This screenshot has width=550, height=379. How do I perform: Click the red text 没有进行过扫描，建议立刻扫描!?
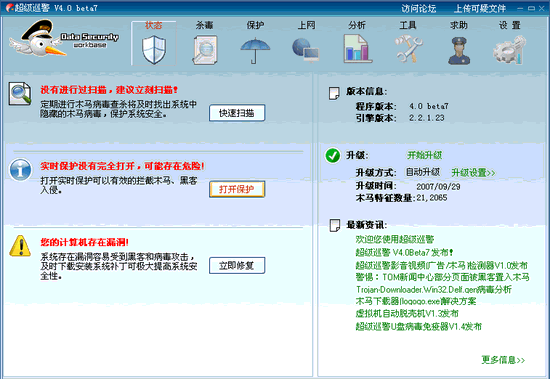click(109, 90)
